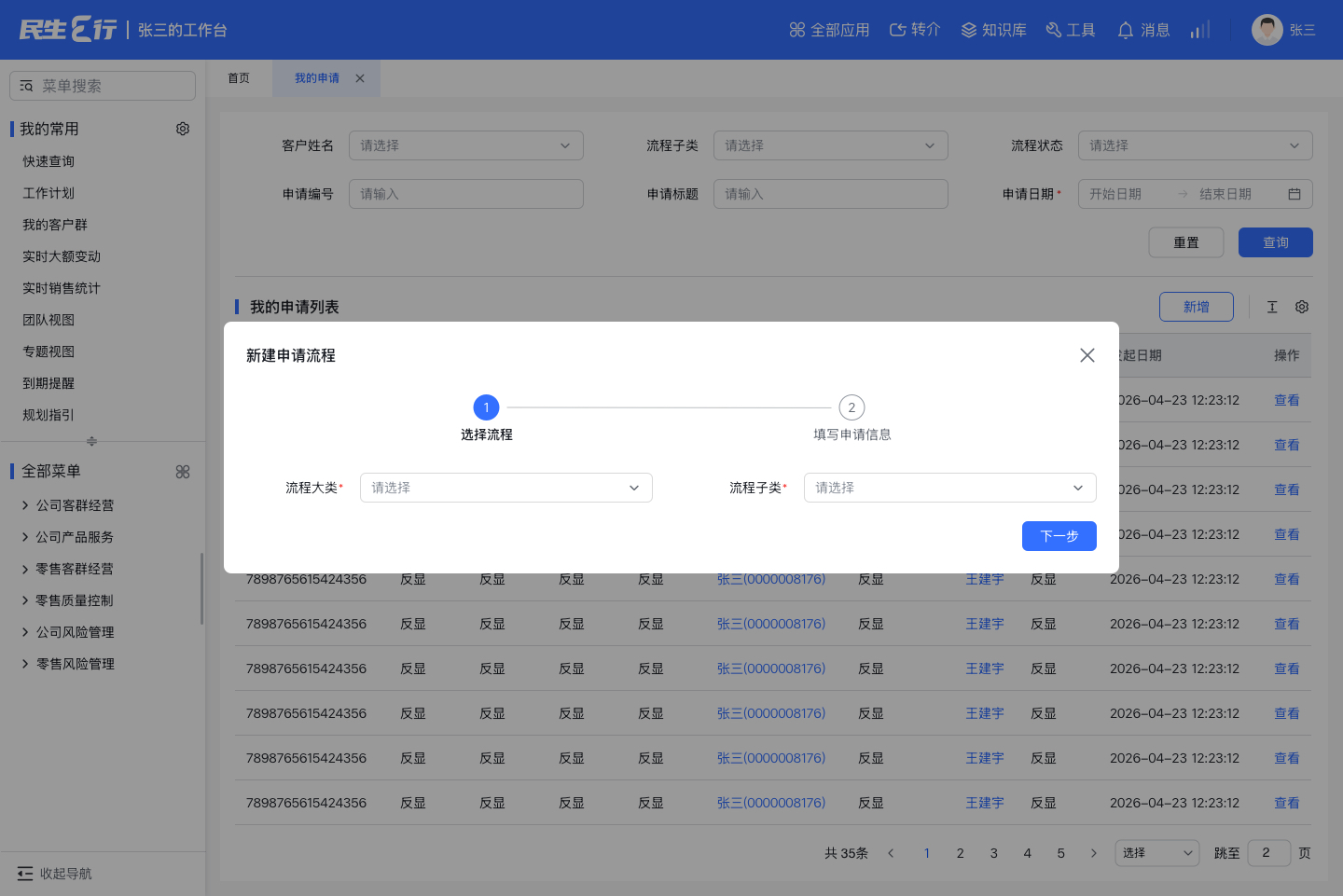Click the calendar icon in 申请日期 field
The height and width of the screenshot is (896, 1343).
1295,194
